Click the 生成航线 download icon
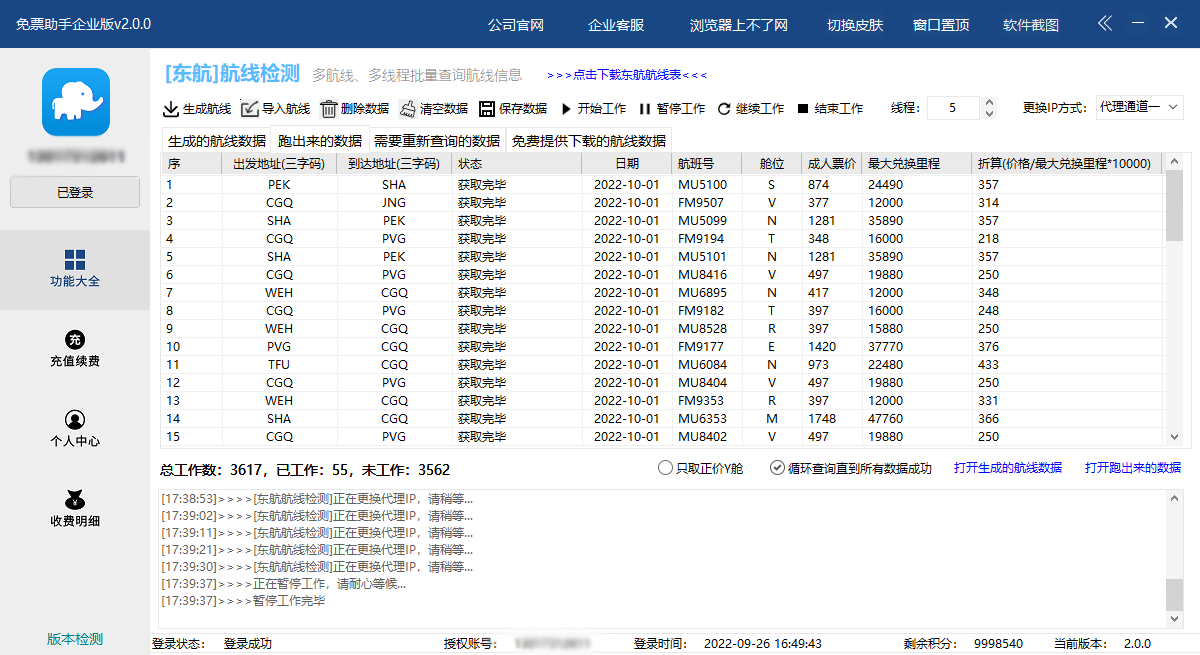The height and width of the screenshot is (655, 1200). [171, 109]
